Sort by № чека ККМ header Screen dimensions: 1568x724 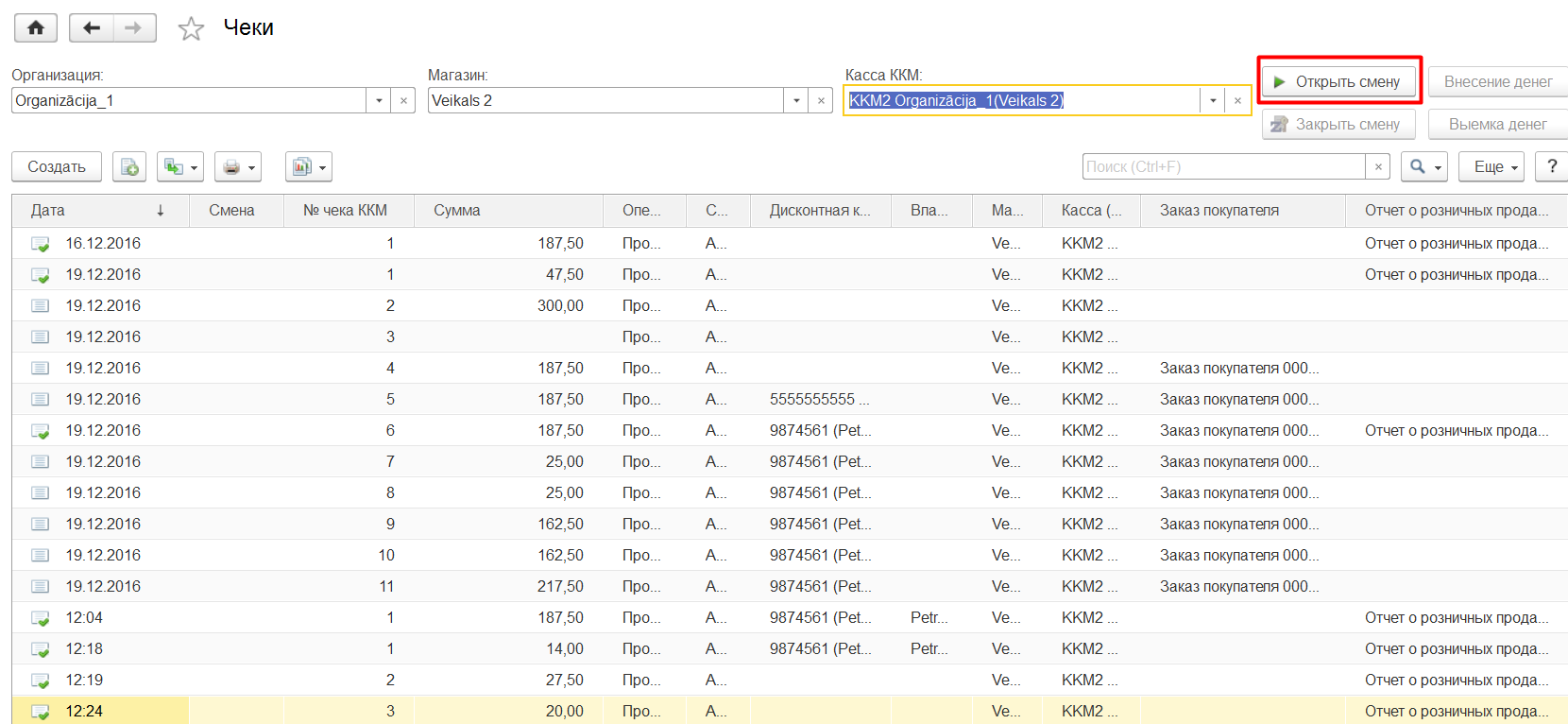tap(349, 211)
